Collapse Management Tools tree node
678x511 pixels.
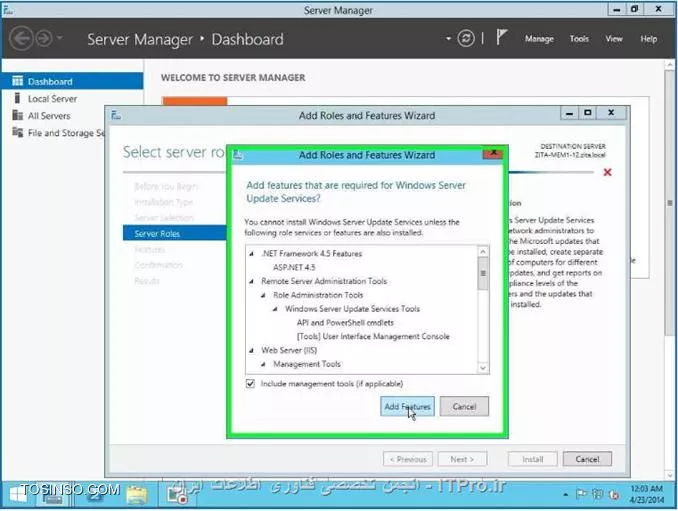click(263, 364)
